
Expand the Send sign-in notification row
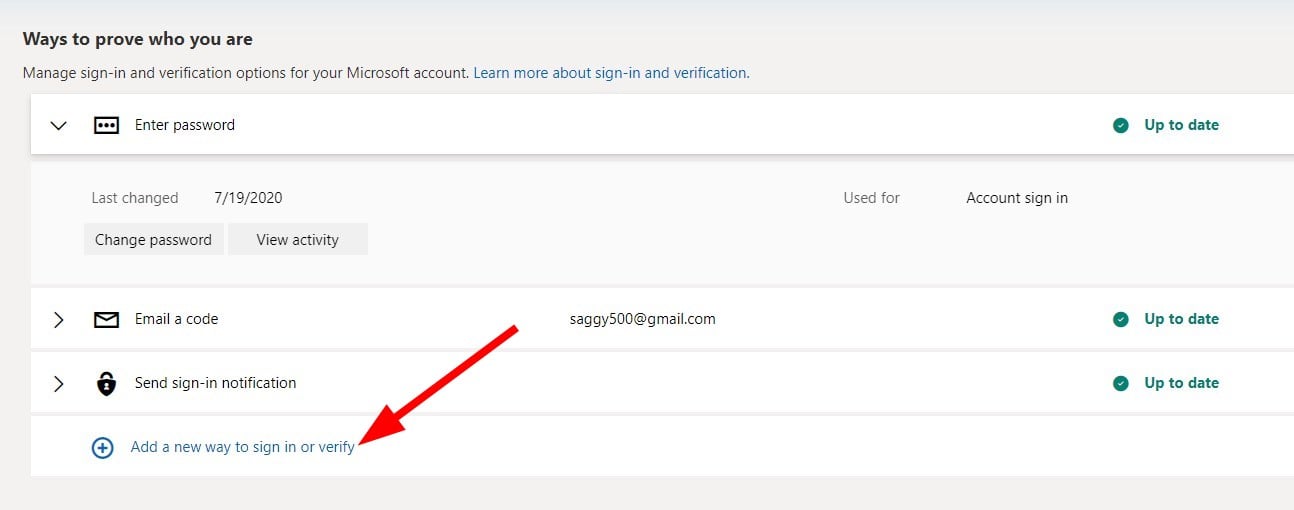click(59, 383)
